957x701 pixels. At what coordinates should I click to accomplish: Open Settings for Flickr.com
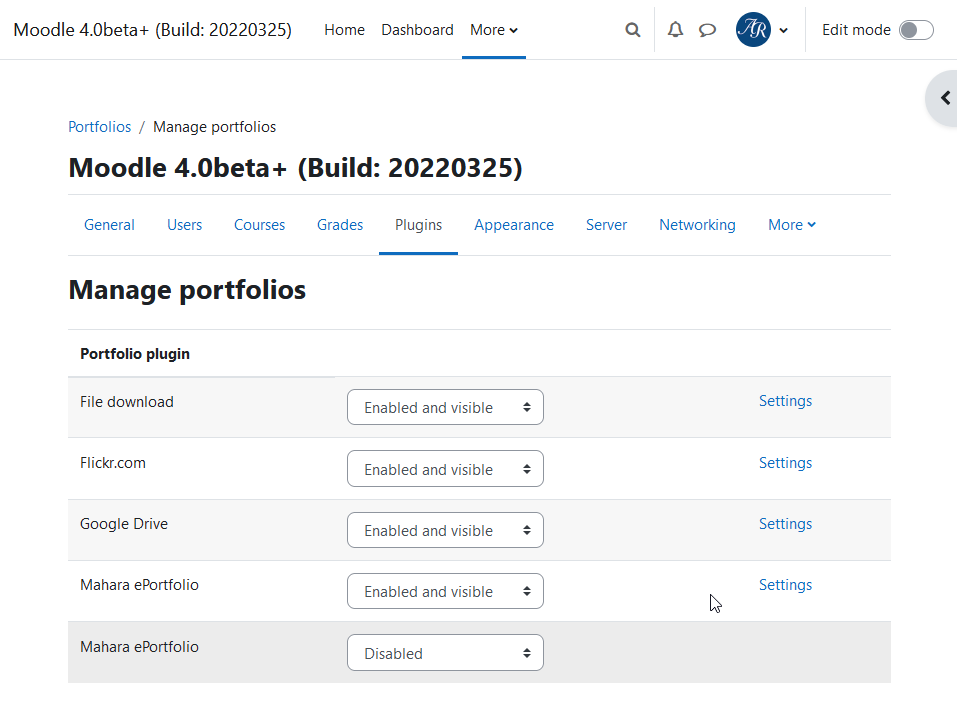785,463
